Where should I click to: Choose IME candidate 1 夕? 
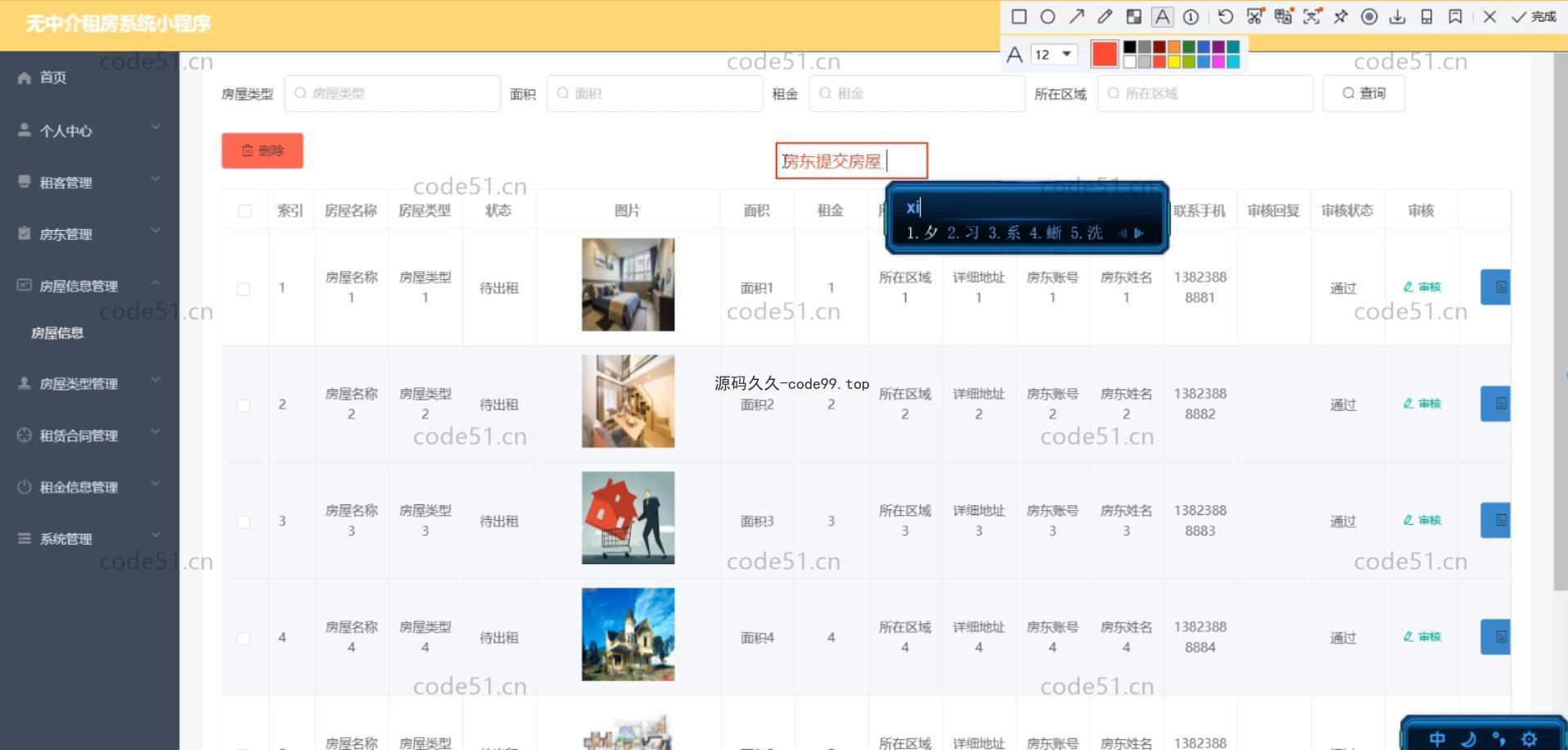[x=922, y=233]
